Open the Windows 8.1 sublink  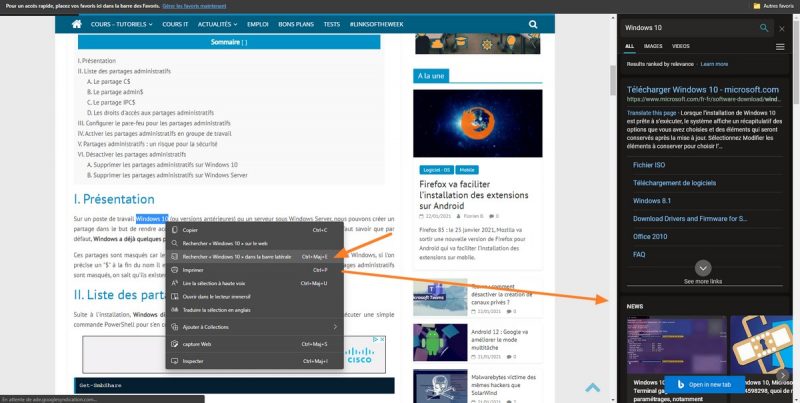click(x=652, y=200)
